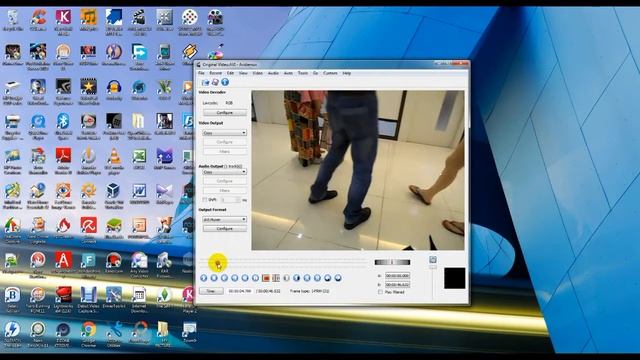
Task: Go to the first frame
Action: coord(307,278)
